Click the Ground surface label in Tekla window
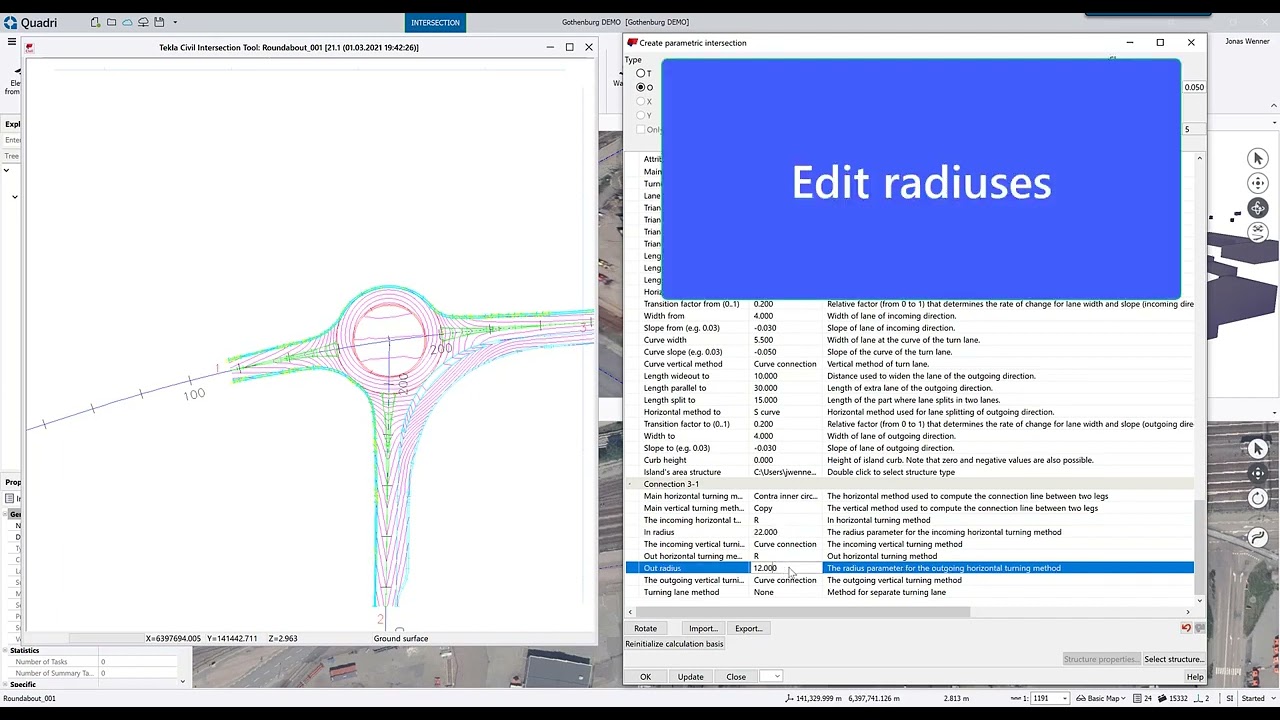The height and width of the screenshot is (720, 1280). (401, 638)
